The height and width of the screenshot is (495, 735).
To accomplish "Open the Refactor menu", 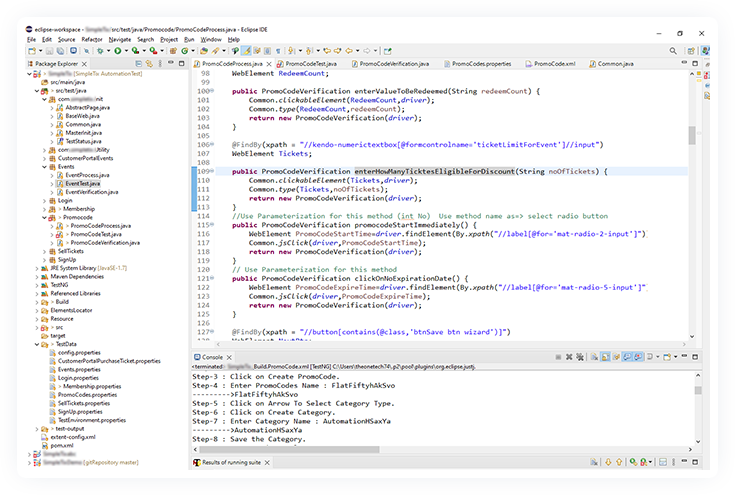I will [x=92, y=39].
